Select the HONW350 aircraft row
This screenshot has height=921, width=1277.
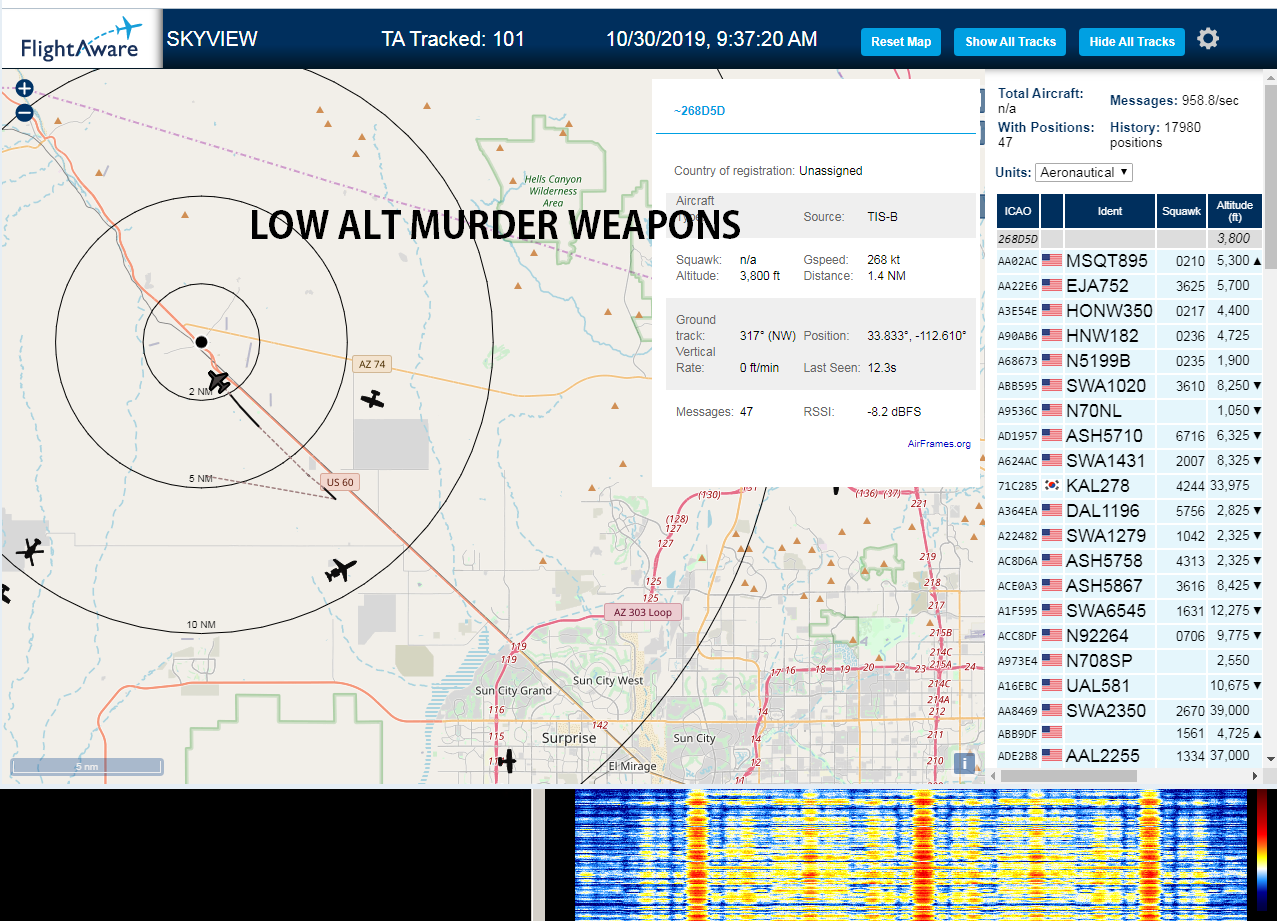pyautogui.click(x=1129, y=310)
